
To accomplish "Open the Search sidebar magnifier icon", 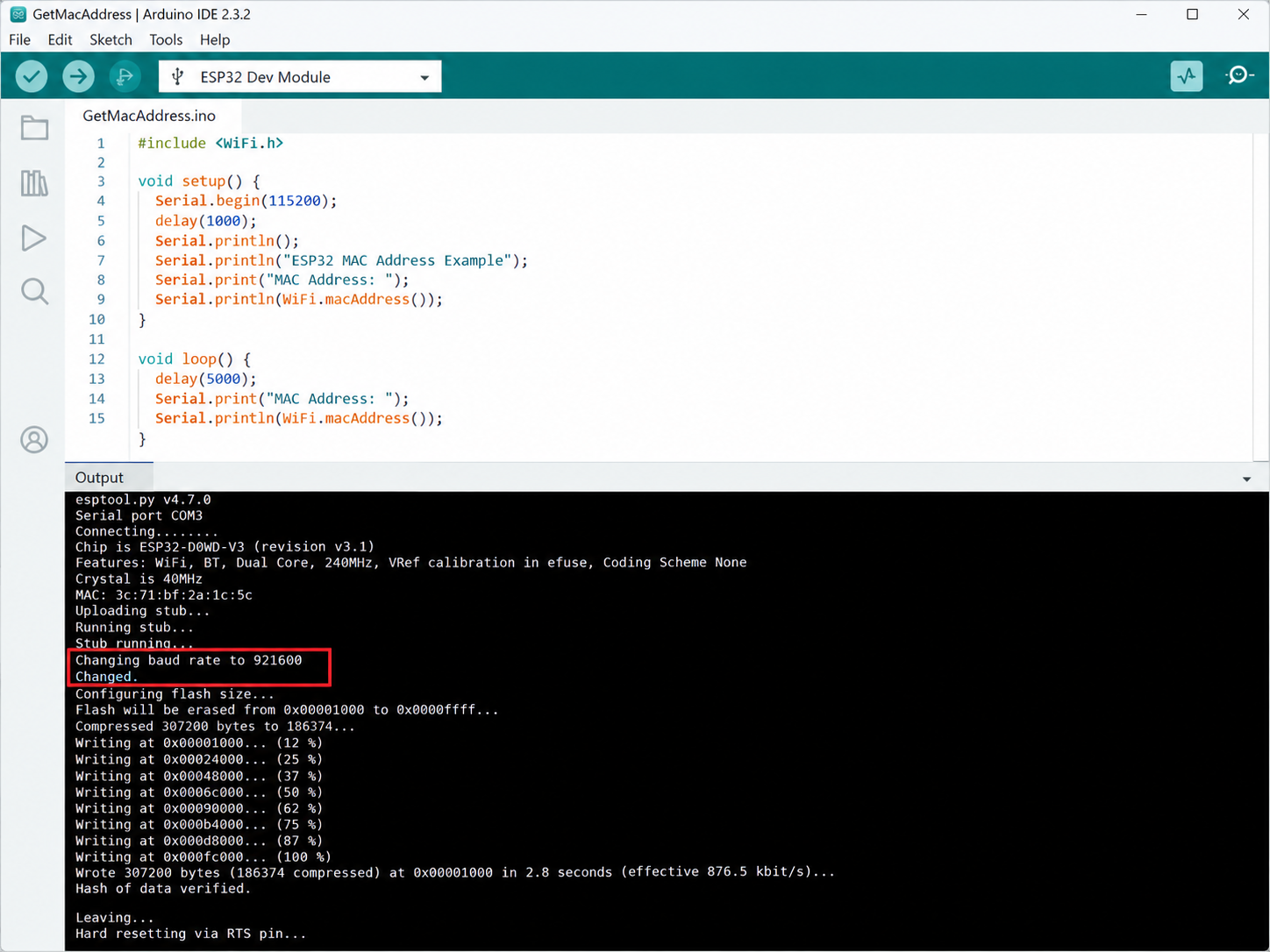I will click(x=34, y=291).
